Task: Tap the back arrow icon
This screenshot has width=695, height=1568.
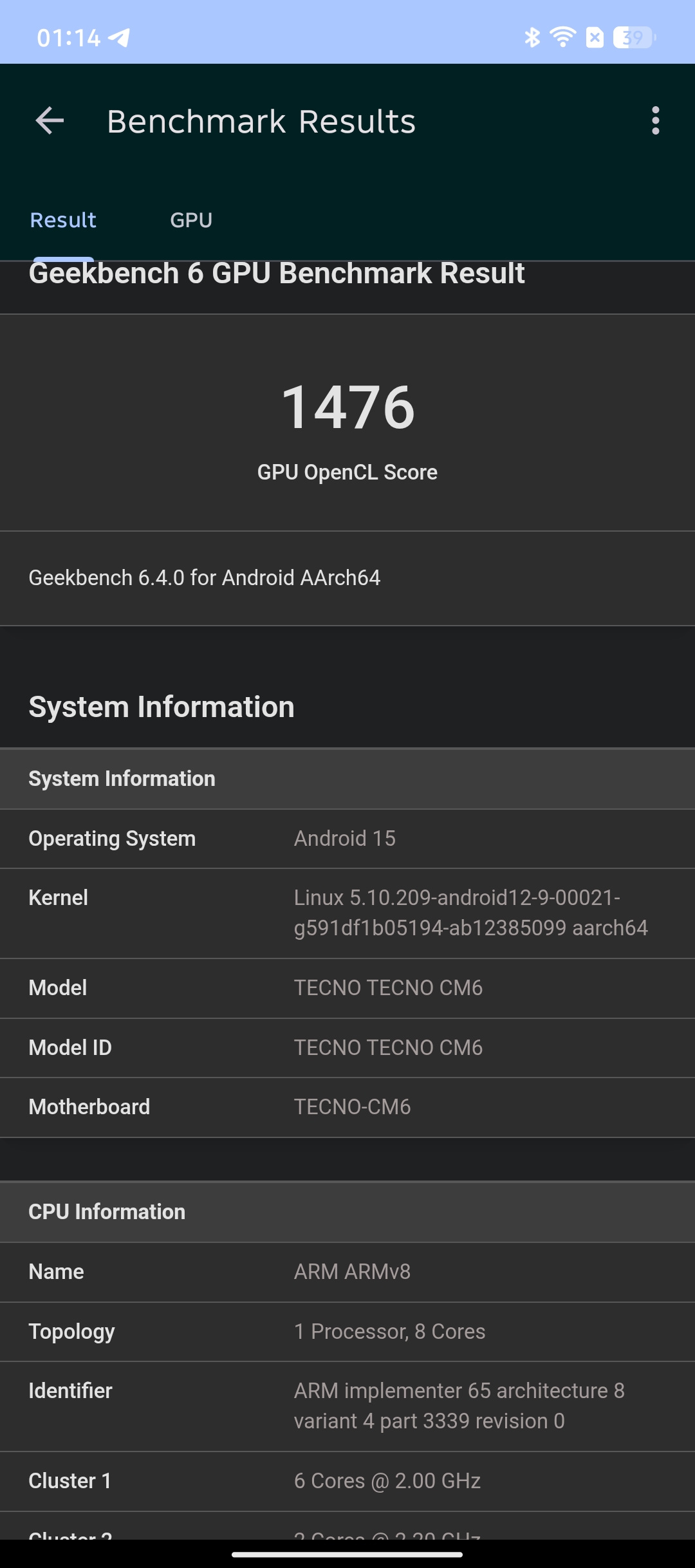Action: (x=50, y=121)
